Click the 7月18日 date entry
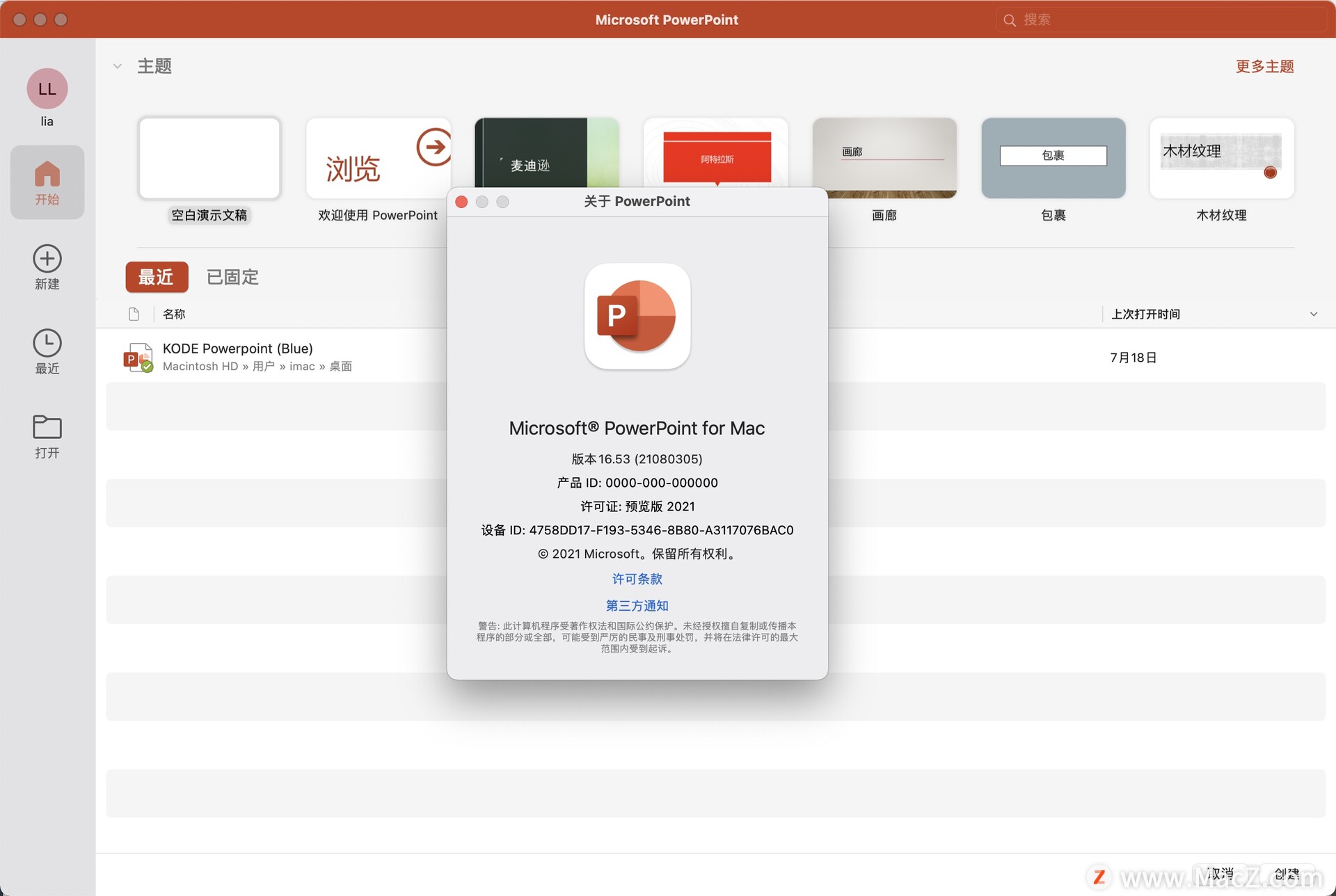Screen dimensions: 1336x896 pyautogui.click(x=1133, y=358)
